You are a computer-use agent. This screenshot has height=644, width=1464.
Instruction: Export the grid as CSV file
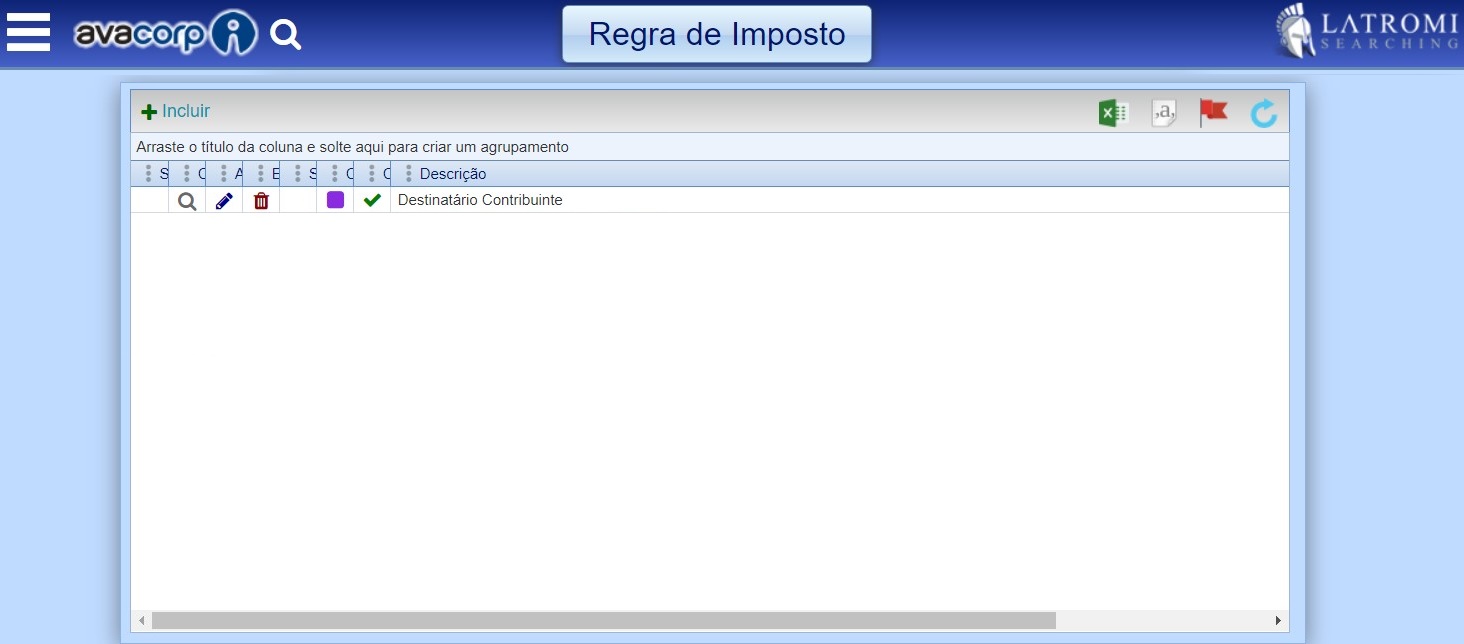click(1163, 113)
